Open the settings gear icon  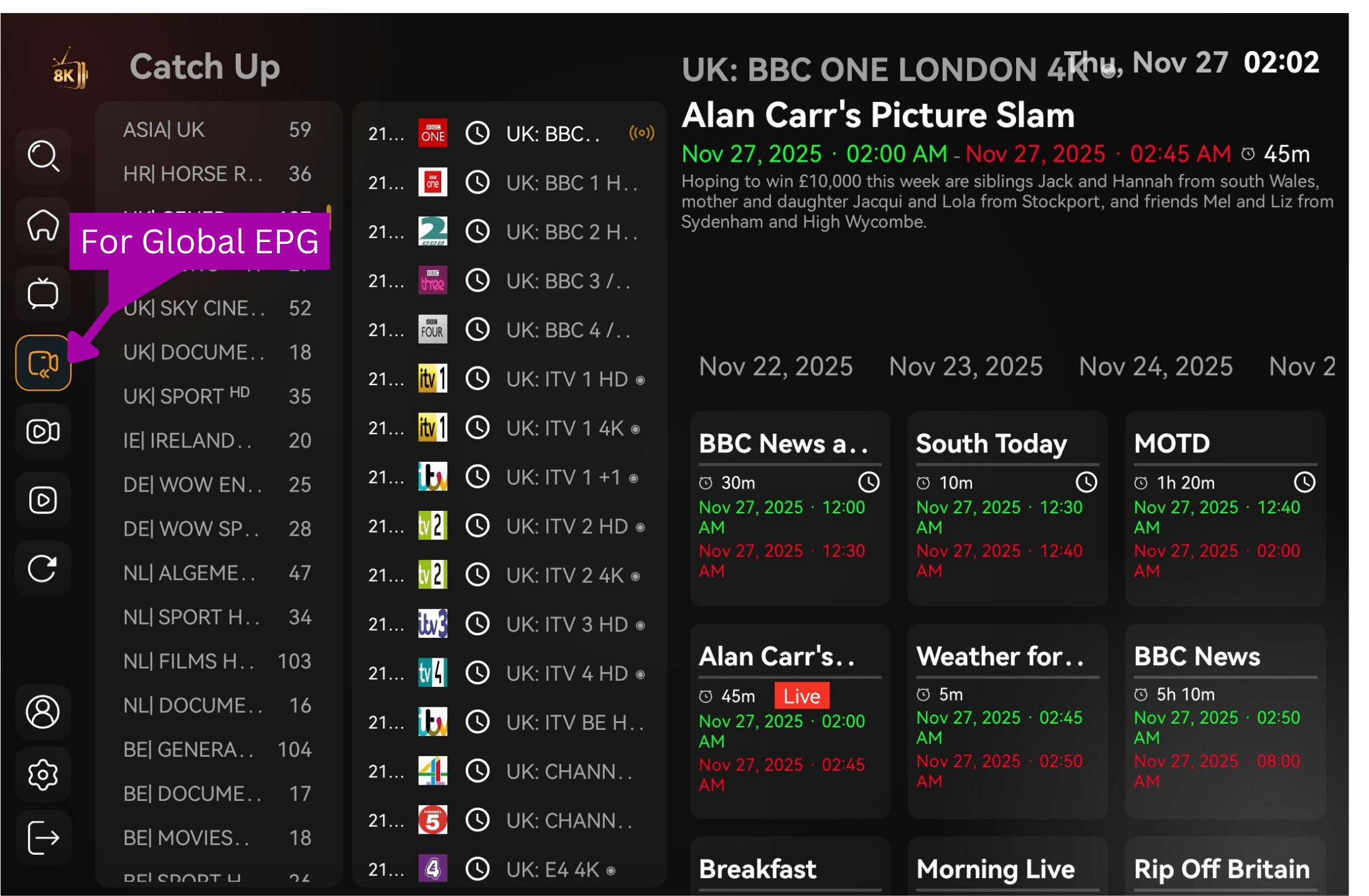(43, 775)
